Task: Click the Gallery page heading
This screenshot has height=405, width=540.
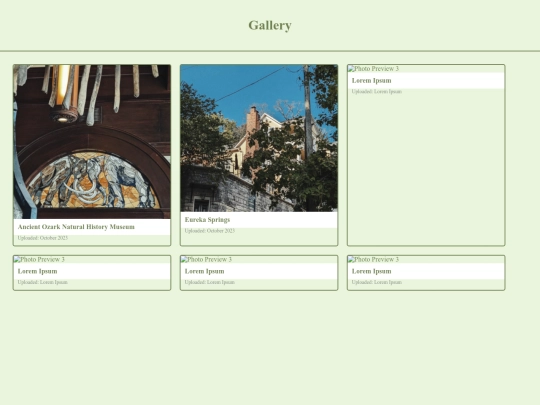Action: pyautogui.click(x=270, y=25)
